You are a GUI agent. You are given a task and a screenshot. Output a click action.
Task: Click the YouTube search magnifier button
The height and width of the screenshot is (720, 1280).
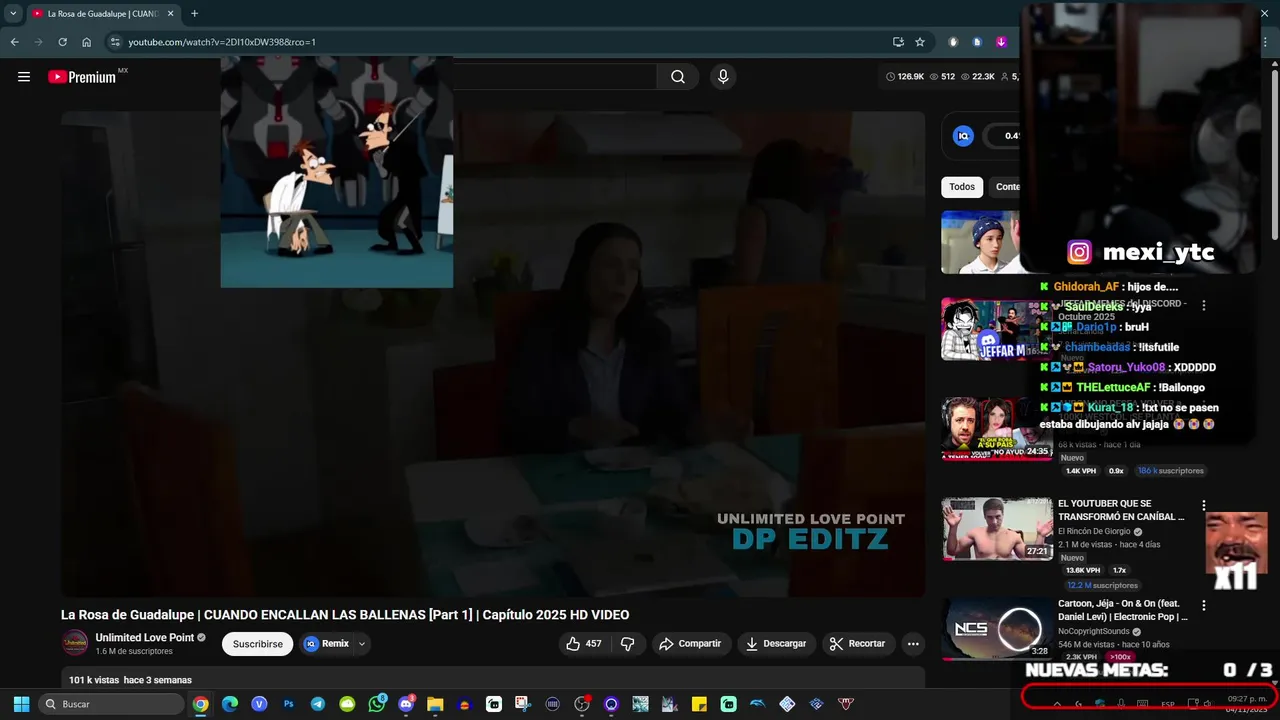tap(678, 77)
